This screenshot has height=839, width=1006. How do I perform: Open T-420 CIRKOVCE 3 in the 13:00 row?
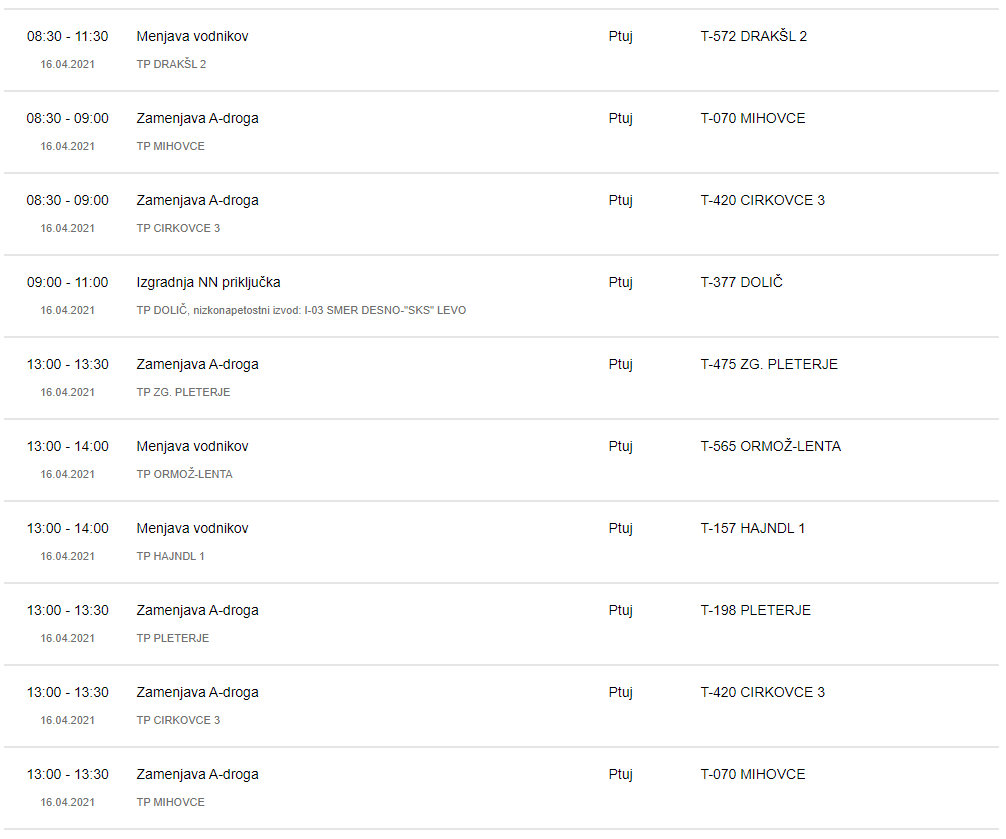coord(762,692)
